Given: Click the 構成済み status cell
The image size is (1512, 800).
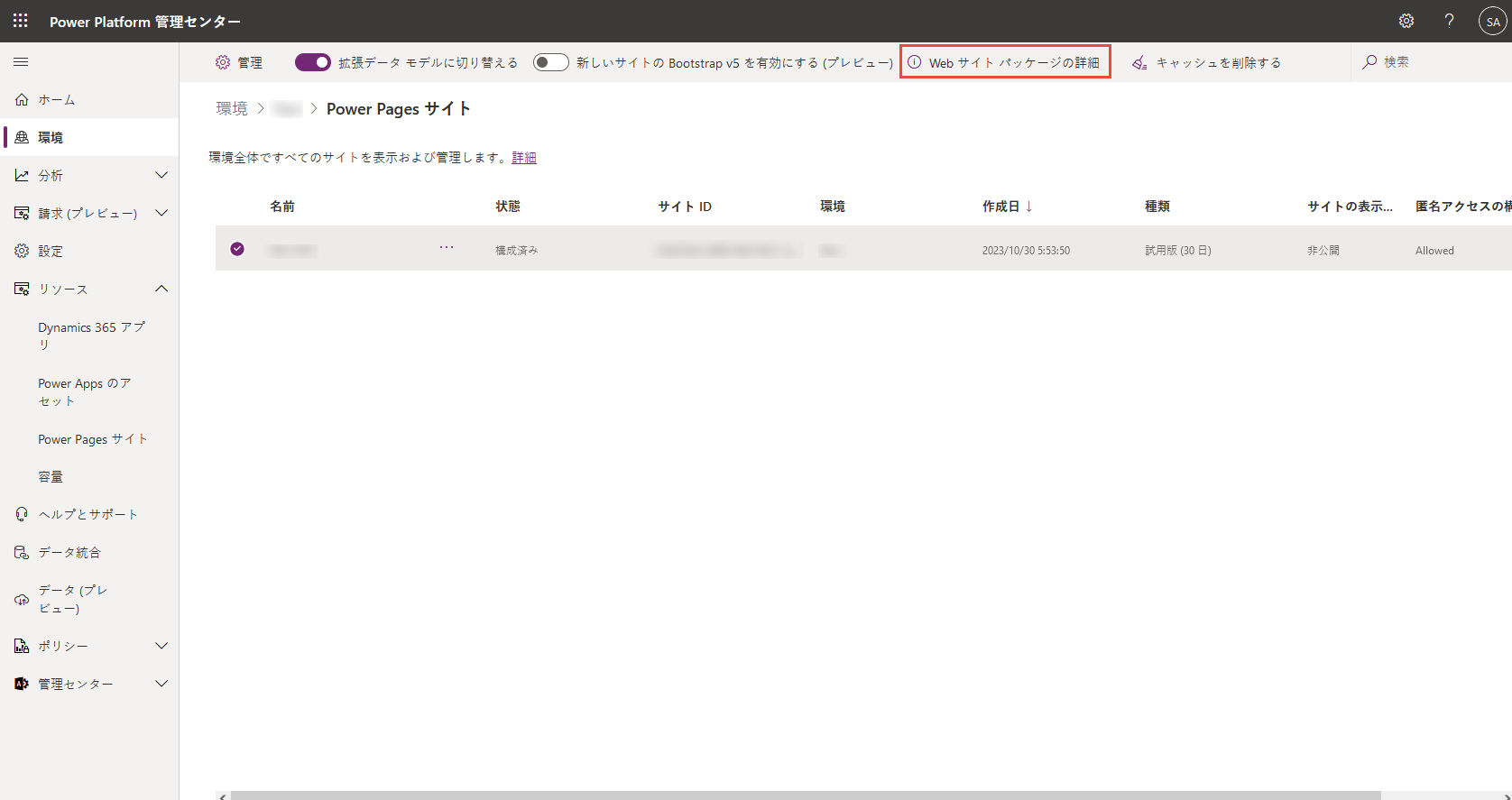Looking at the screenshot, I should (x=517, y=251).
